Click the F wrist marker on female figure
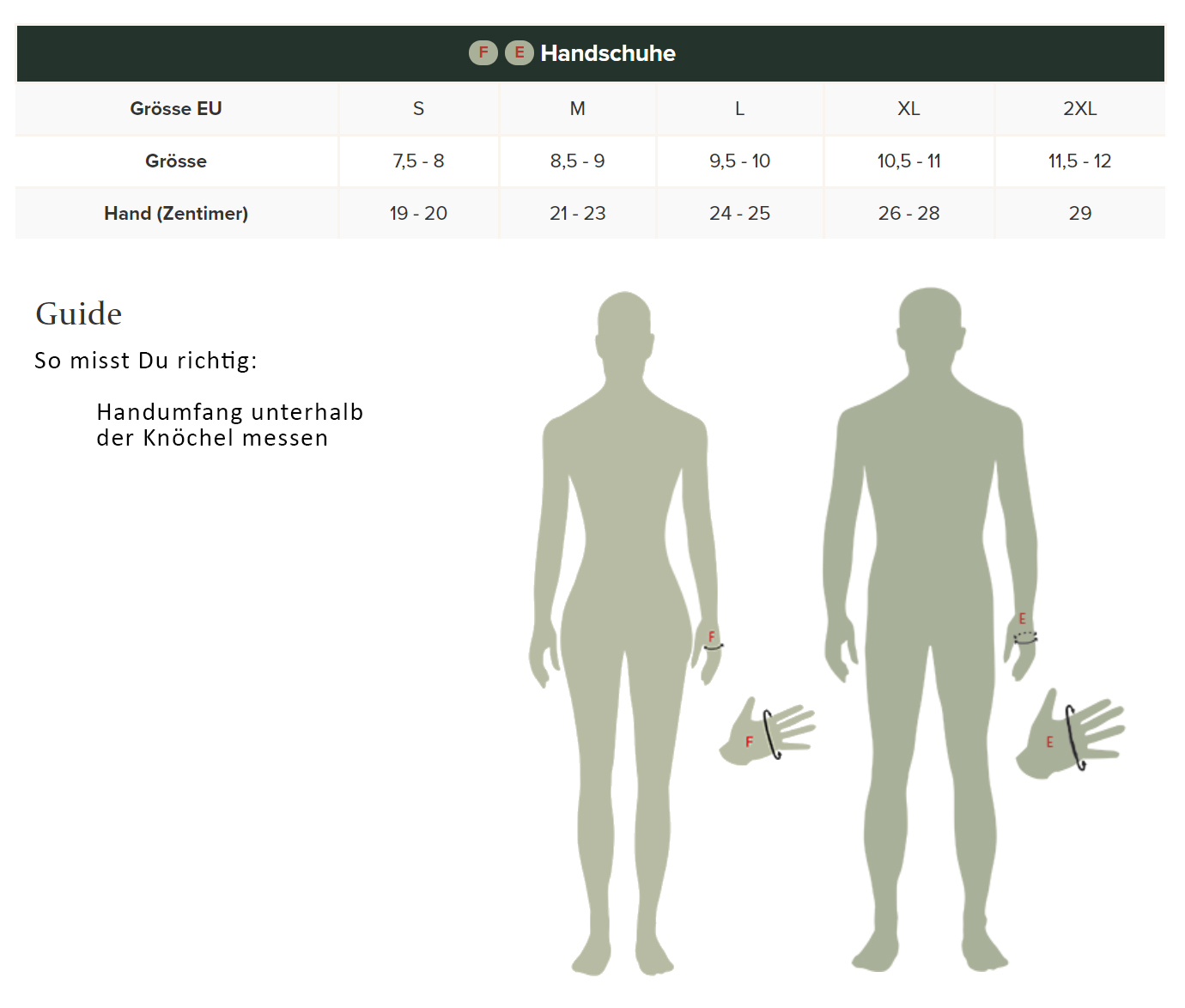Viewport: 1185px width, 1008px height. coord(712,641)
